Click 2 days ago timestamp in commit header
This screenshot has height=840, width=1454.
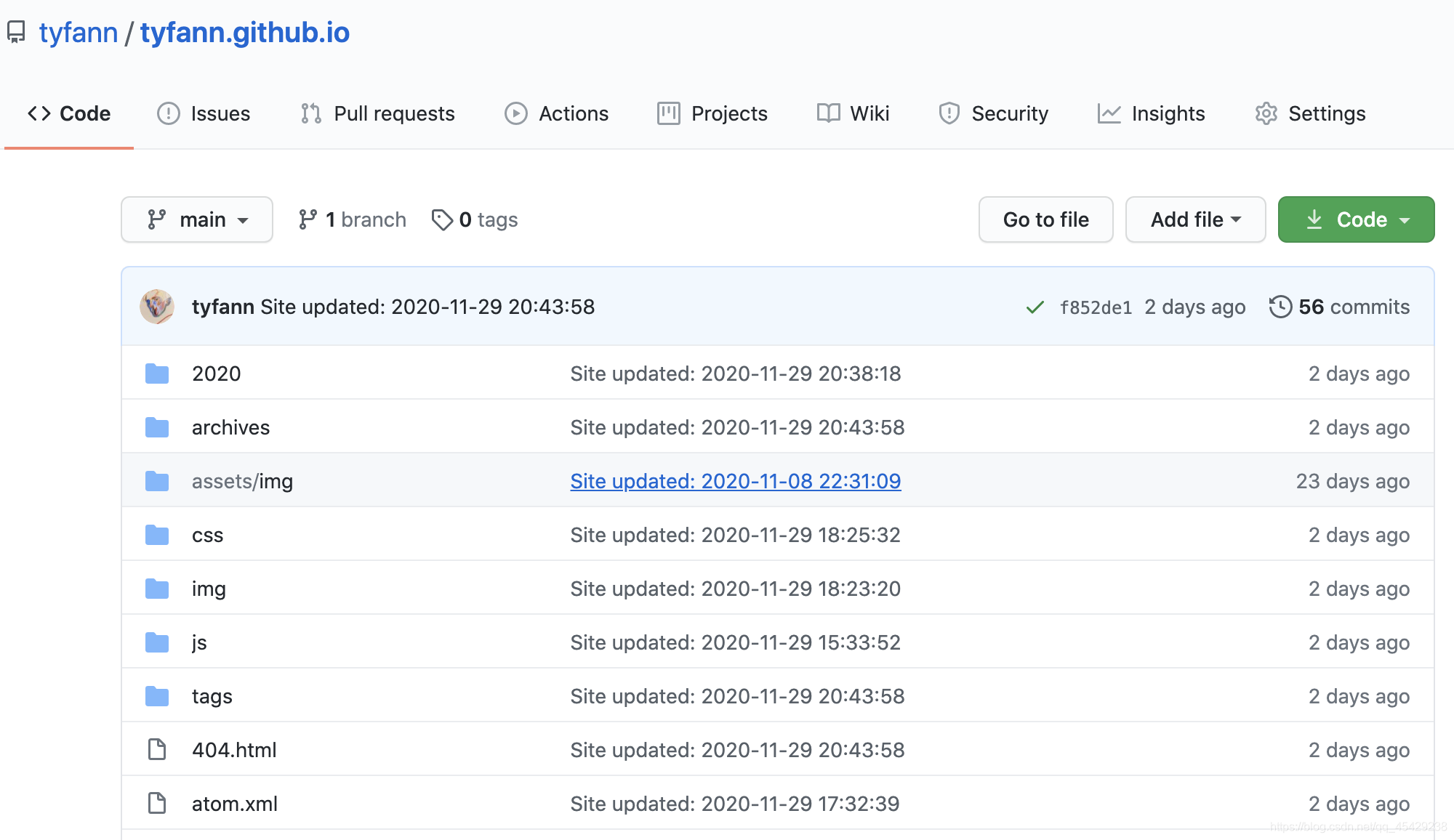1194,307
